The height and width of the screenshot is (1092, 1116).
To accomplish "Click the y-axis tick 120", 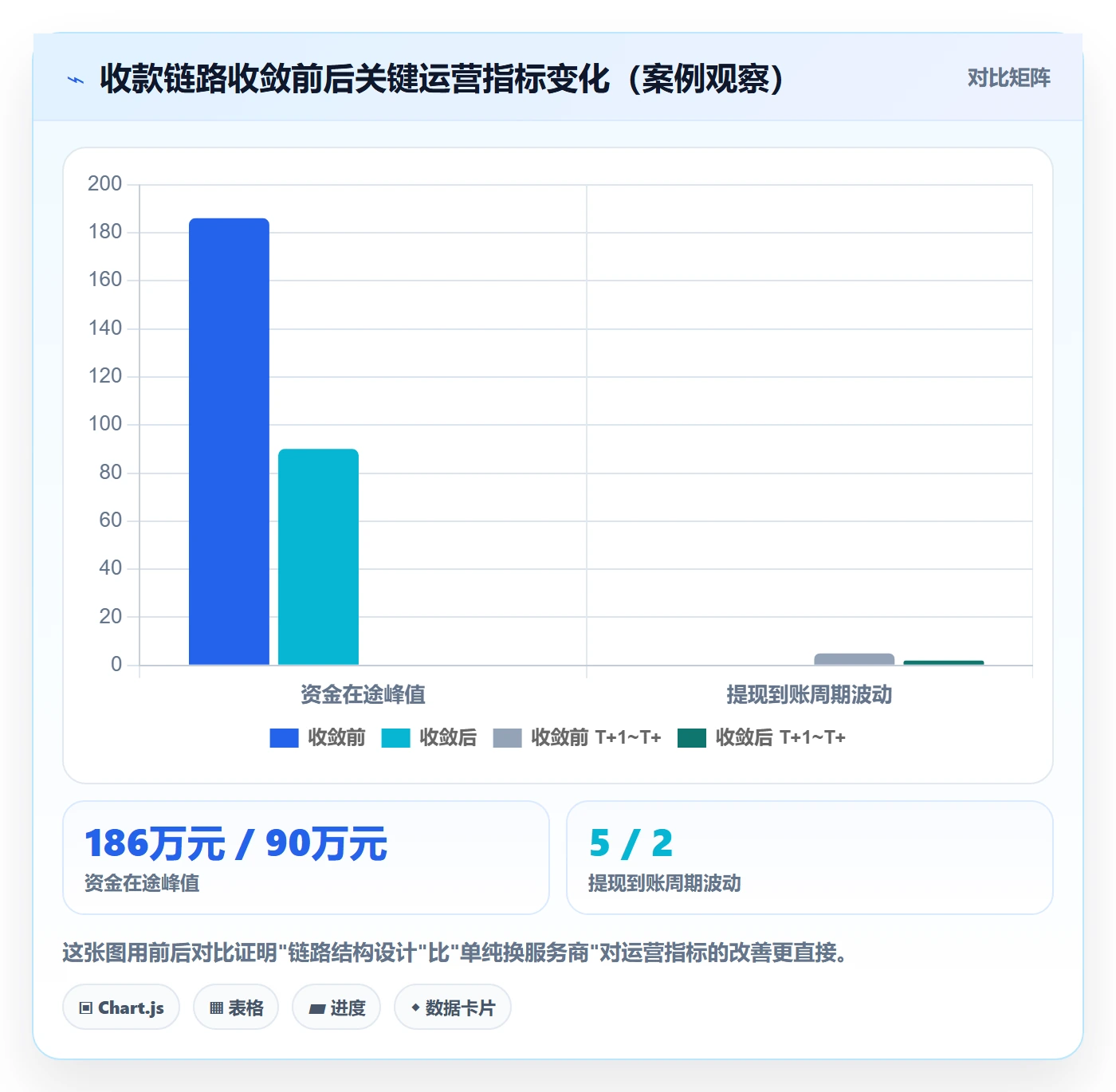I will tap(104, 376).
